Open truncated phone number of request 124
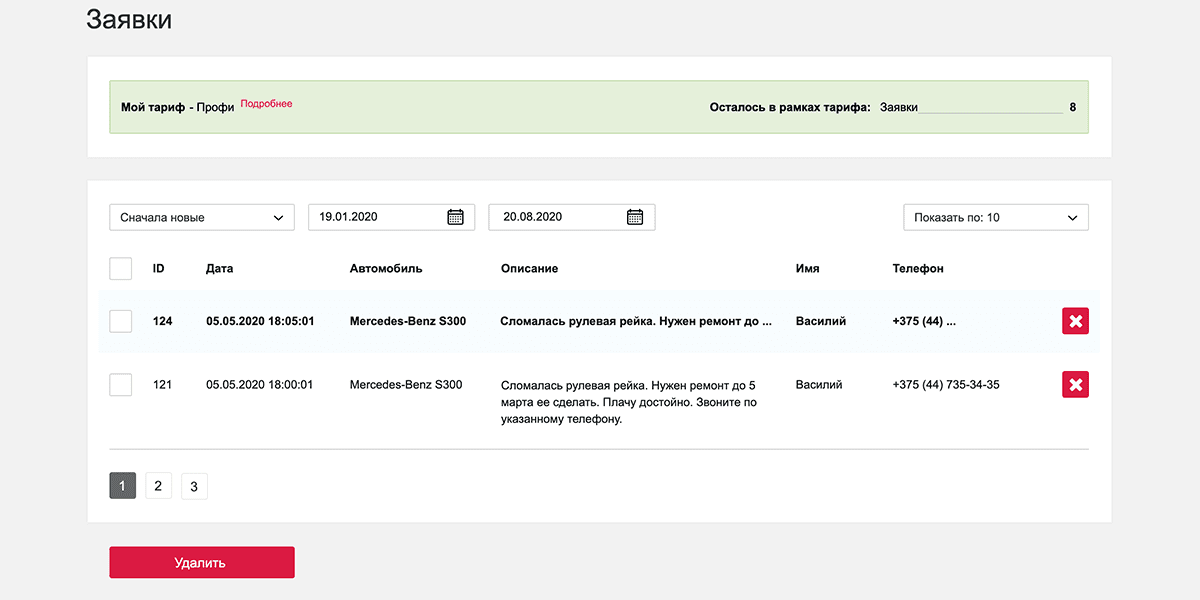This screenshot has width=1200, height=600. click(x=924, y=321)
